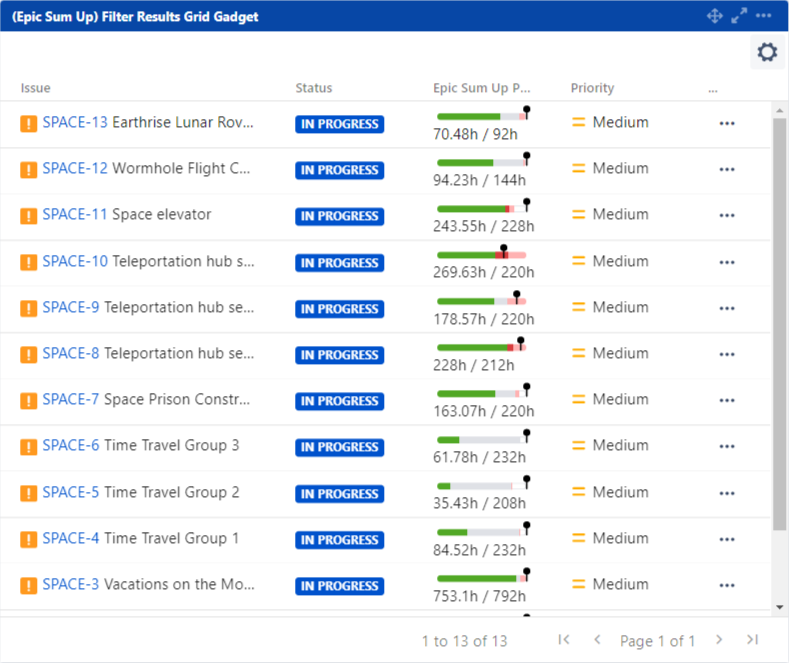This screenshot has width=789, height=663.
Task: Click the epic type icon beside SPACE-11
Action: click(x=29, y=215)
